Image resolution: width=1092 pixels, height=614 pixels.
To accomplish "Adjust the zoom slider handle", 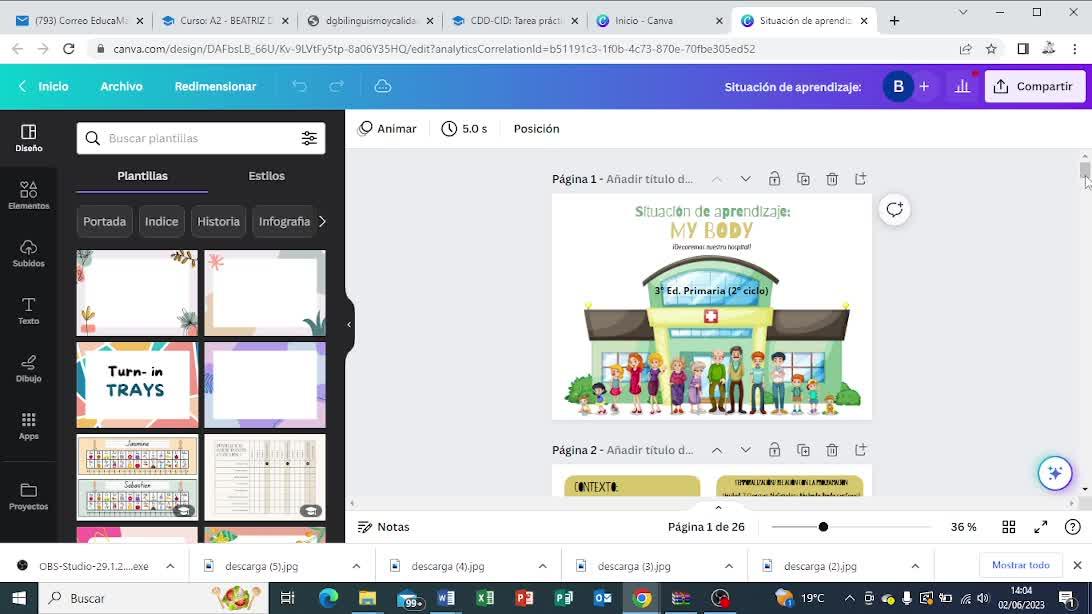I will pos(823,527).
